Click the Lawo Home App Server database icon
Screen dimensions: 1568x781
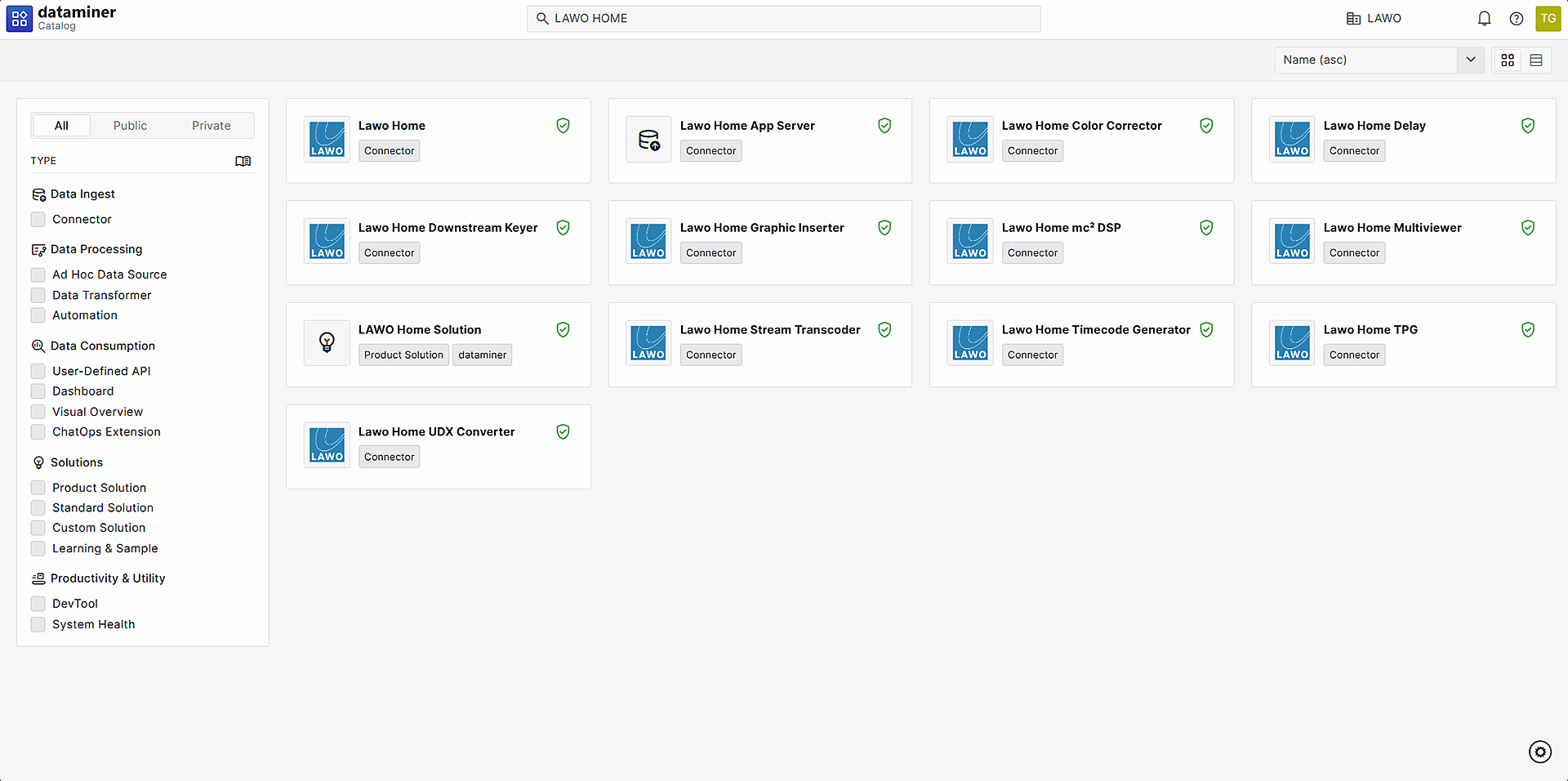point(648,140)
